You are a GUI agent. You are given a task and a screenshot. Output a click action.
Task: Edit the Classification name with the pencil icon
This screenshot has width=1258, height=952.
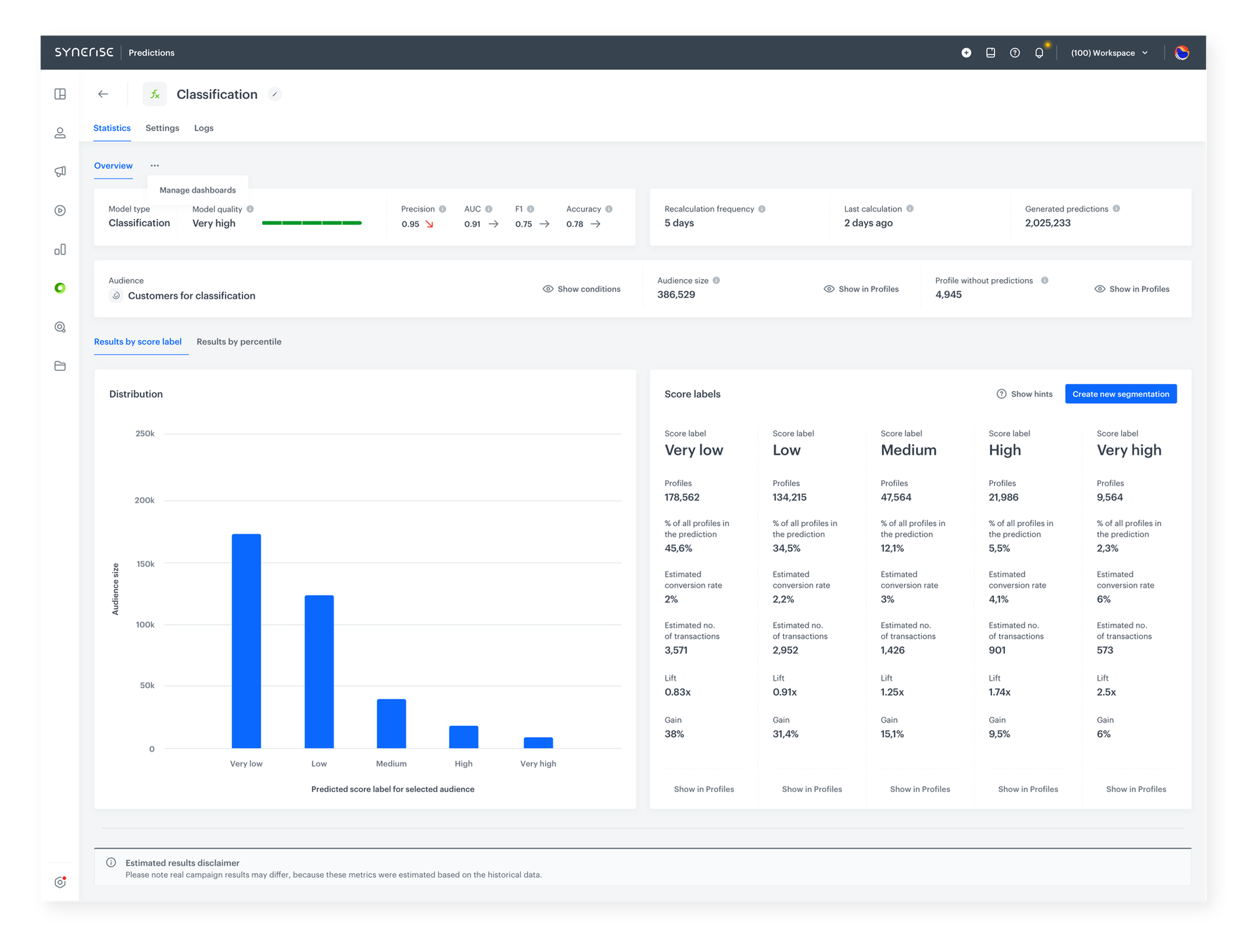275,94
